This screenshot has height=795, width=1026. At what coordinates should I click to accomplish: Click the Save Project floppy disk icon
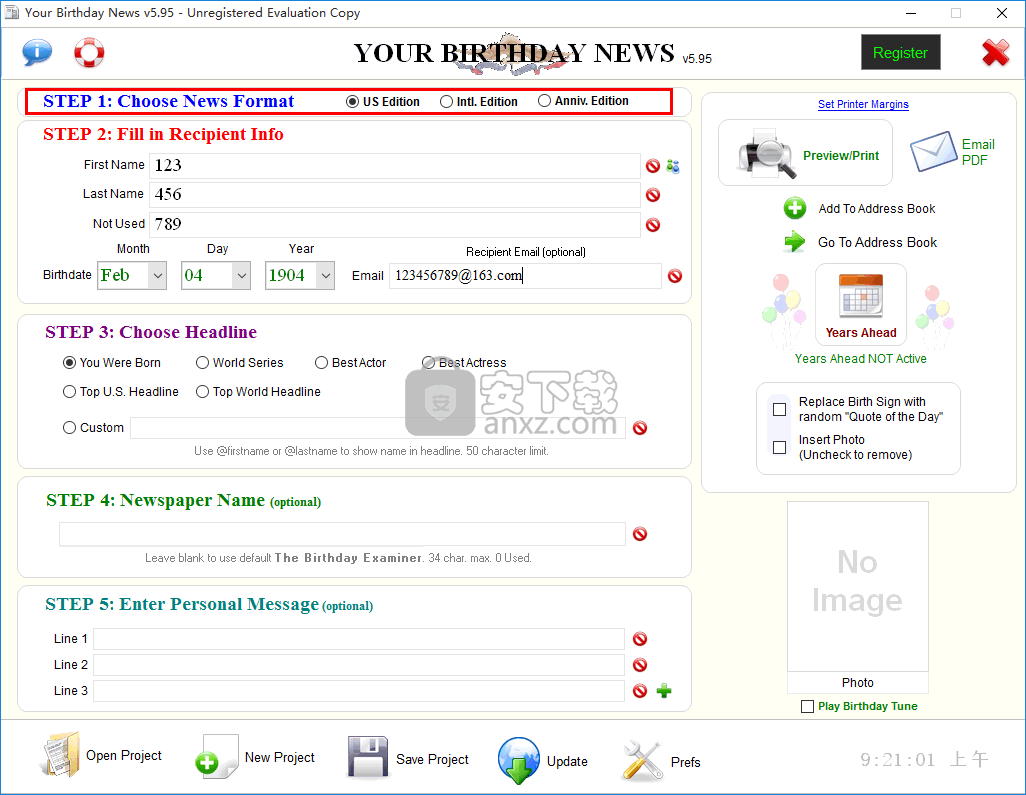coord(368,758)
